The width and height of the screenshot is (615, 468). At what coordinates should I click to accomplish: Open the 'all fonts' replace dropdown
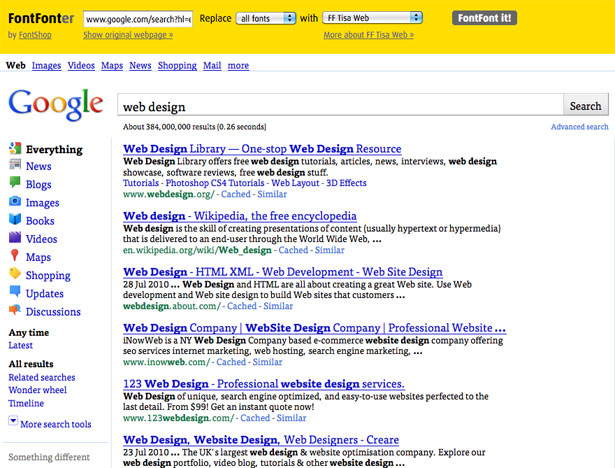(x=266, y=18)
